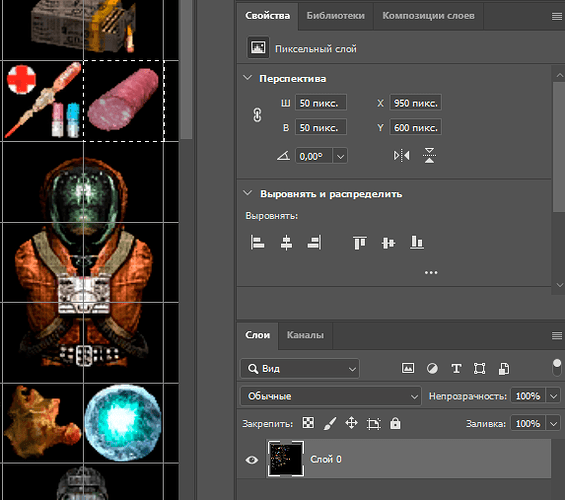565x500 pixels.
Task: Switch to the Свойства tab
Action: point(267,16)
